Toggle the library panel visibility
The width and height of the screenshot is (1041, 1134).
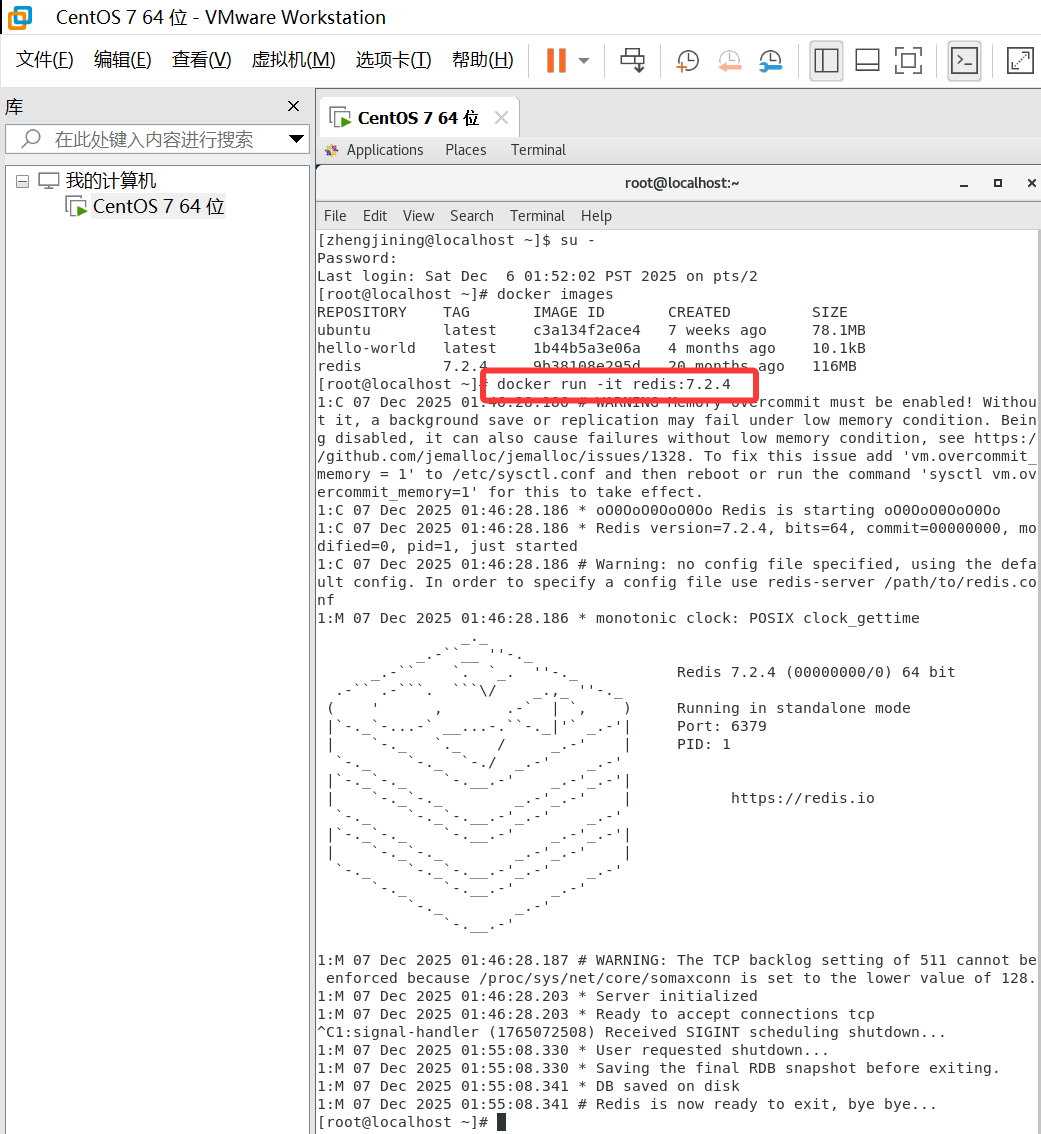coord(826,61)
